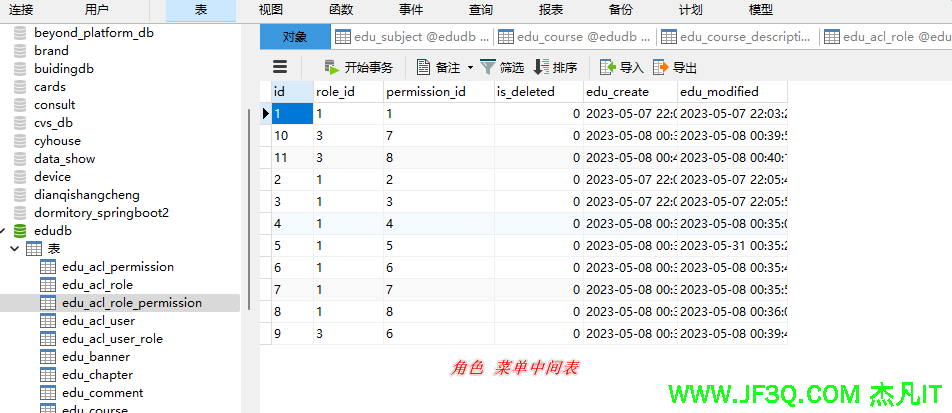Select the edudb database icon

click(x=20, y=231)
